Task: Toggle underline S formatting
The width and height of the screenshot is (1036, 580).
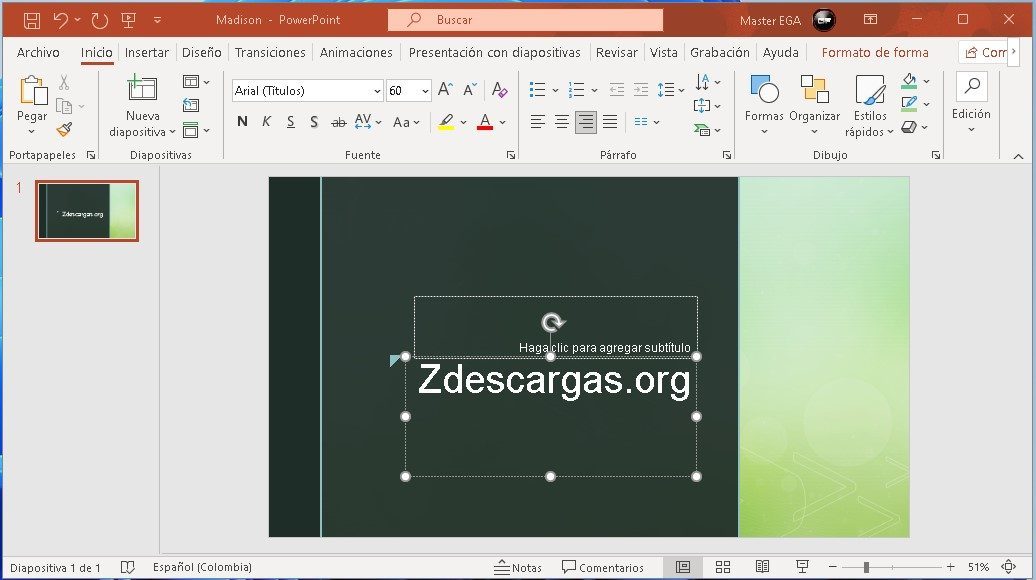Action: [291, 122]
